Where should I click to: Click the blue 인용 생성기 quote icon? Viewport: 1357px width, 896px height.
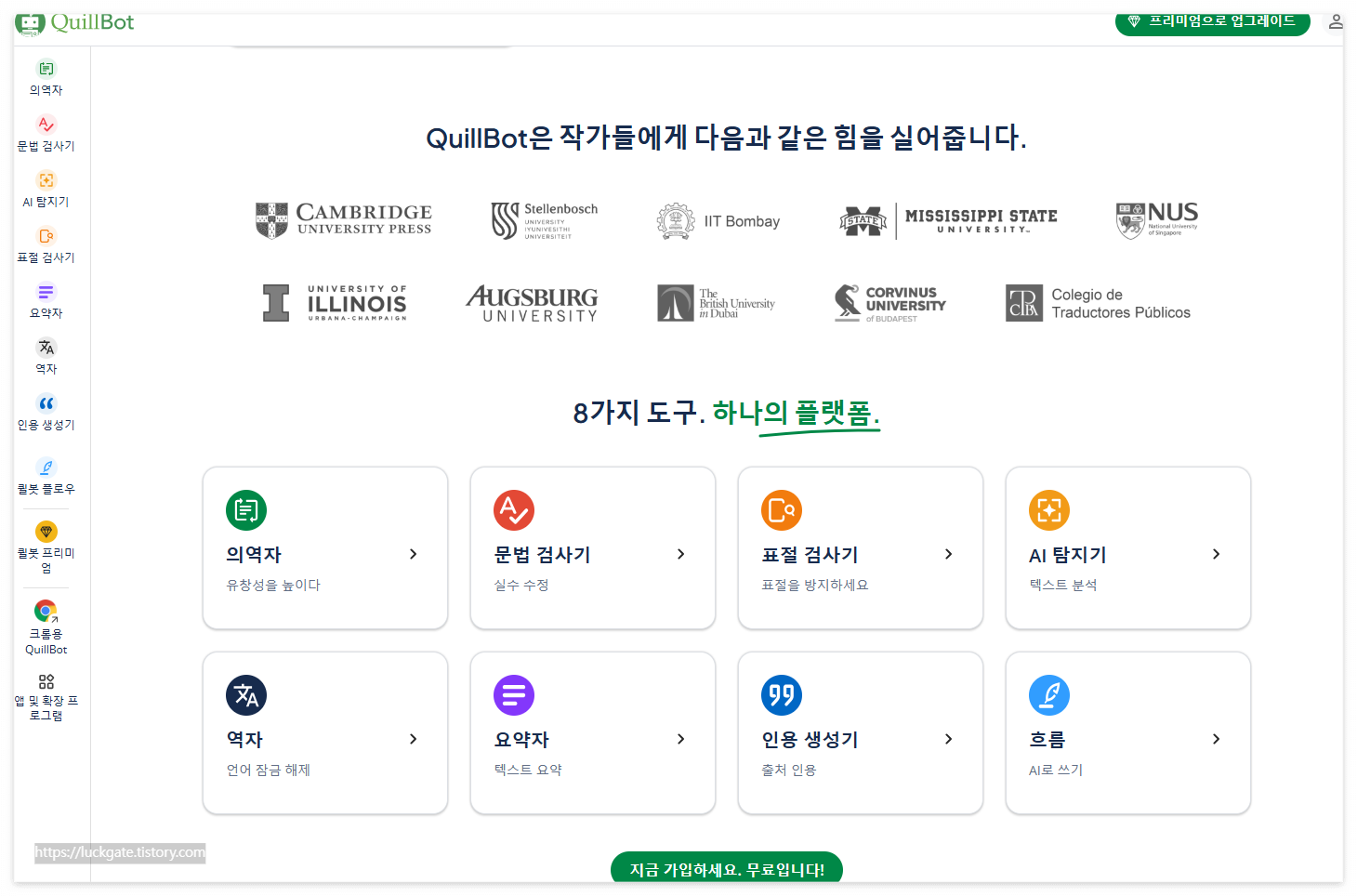pos(782,695)
